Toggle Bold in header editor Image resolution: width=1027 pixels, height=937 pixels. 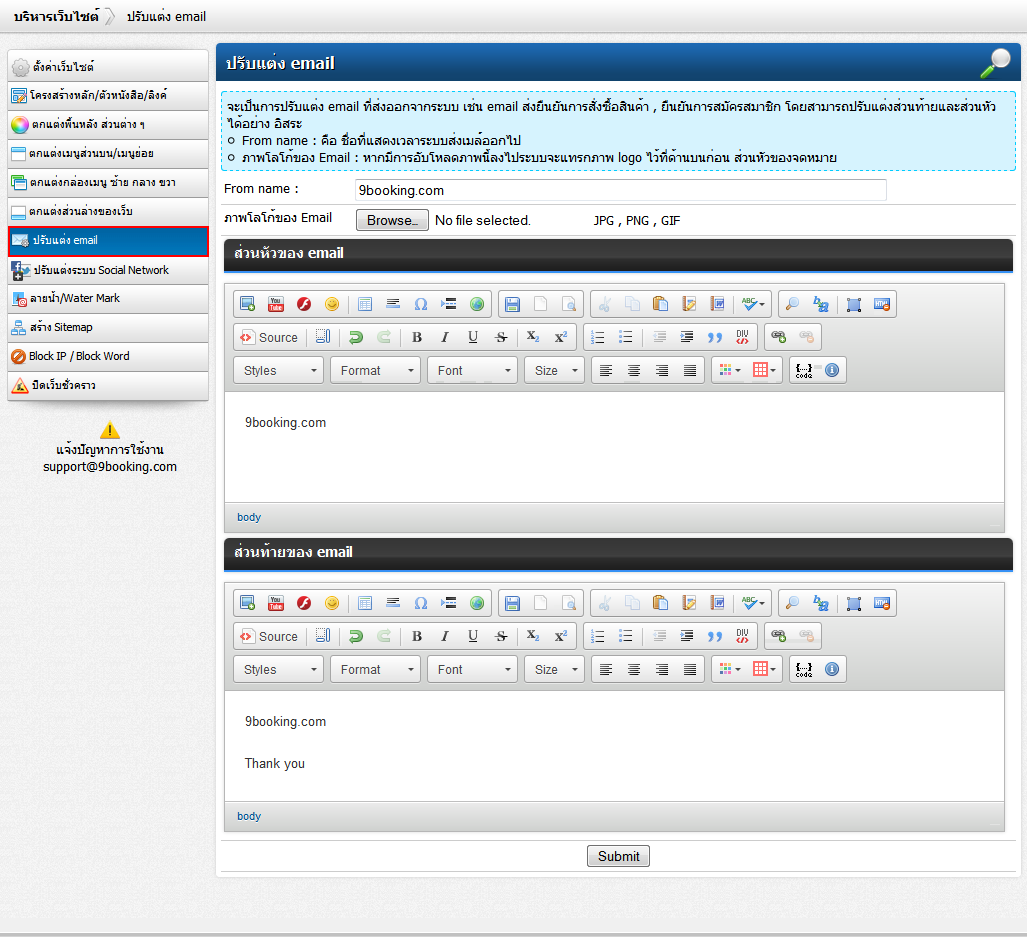coord(417,337)
